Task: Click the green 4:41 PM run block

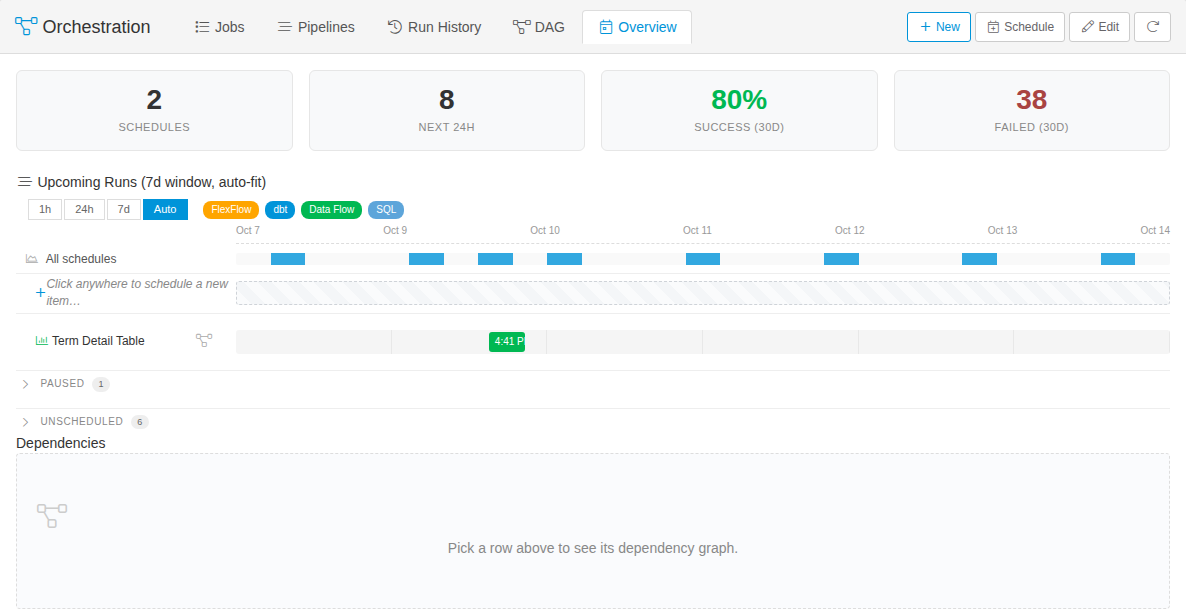Action: point(507,341)
